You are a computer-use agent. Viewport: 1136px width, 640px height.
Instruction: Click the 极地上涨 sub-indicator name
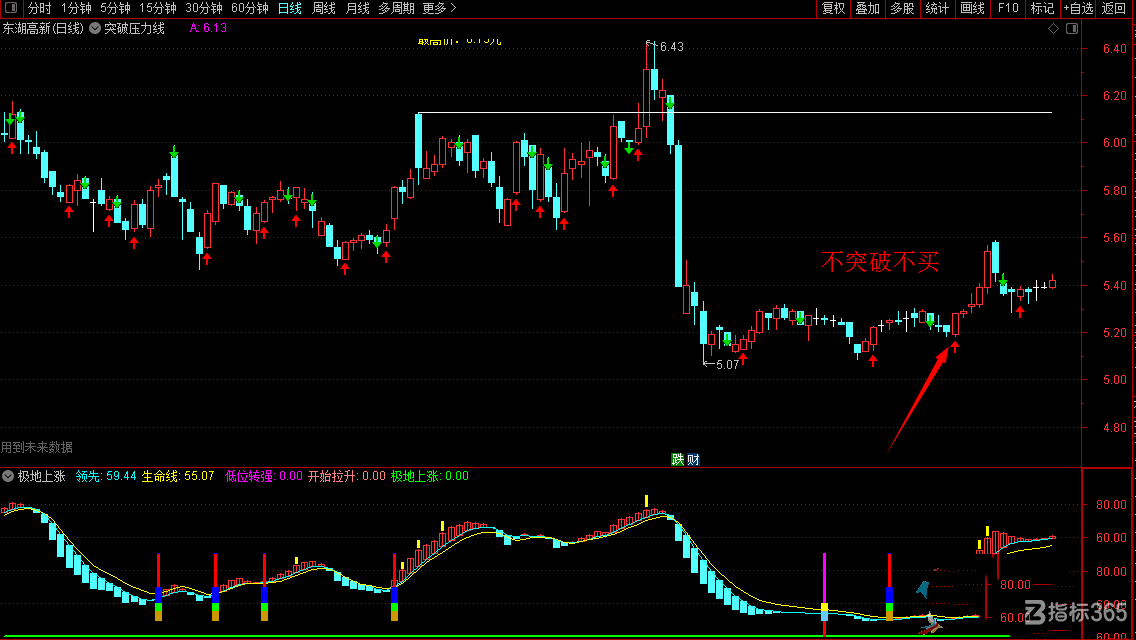41,476
